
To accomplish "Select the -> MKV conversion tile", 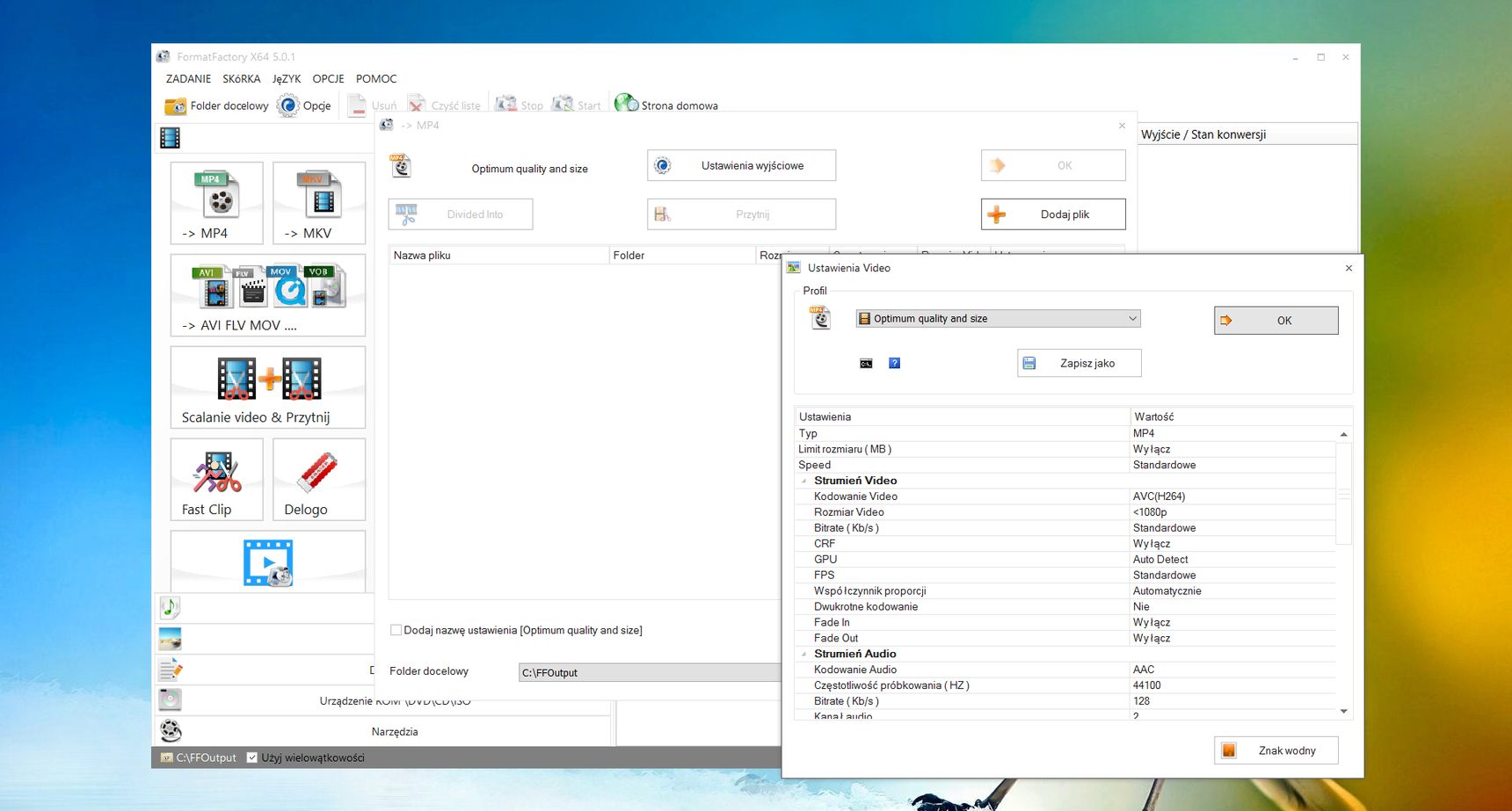I will click(x=319, y=203).
